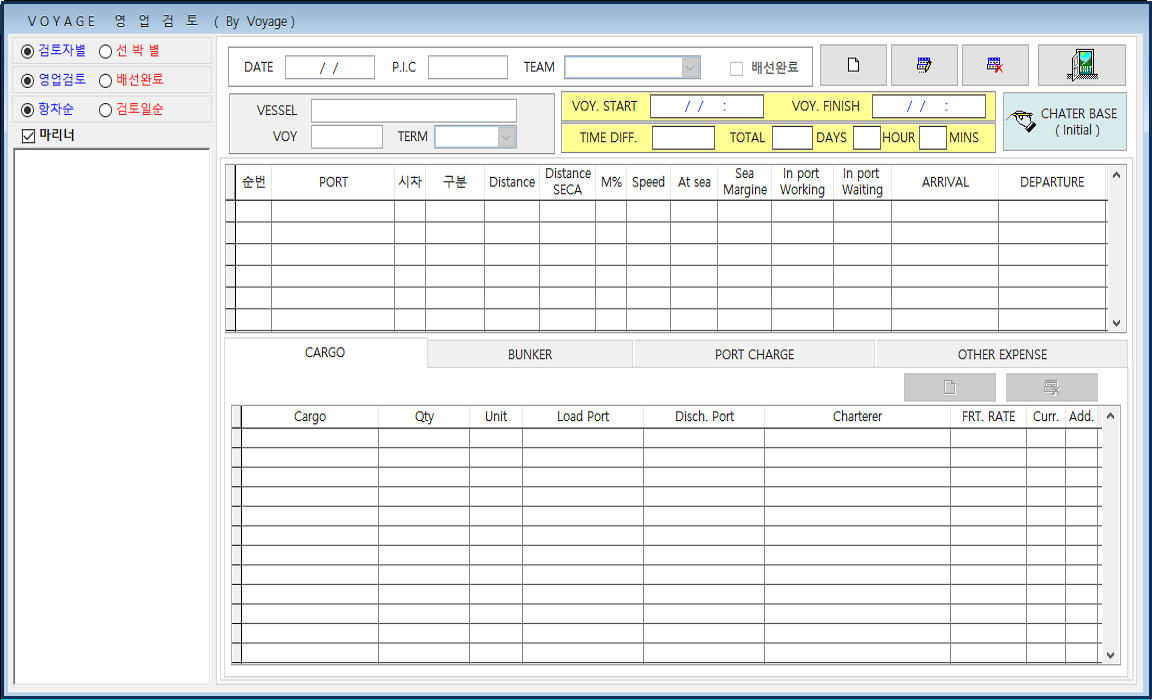Click the 시차 column header

click(x=410, y=182)
